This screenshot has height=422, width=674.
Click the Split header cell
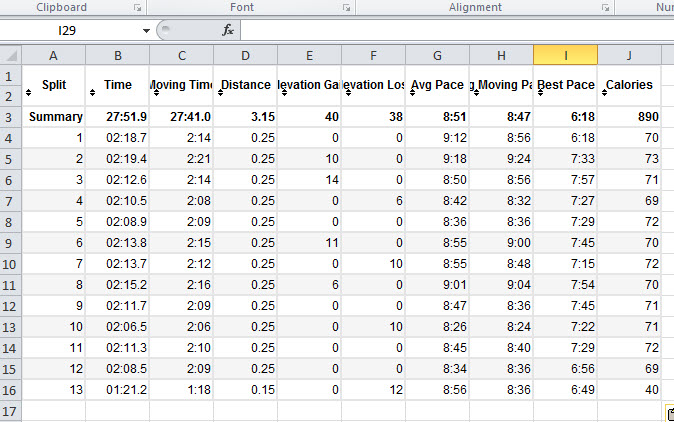coord(53,85)
